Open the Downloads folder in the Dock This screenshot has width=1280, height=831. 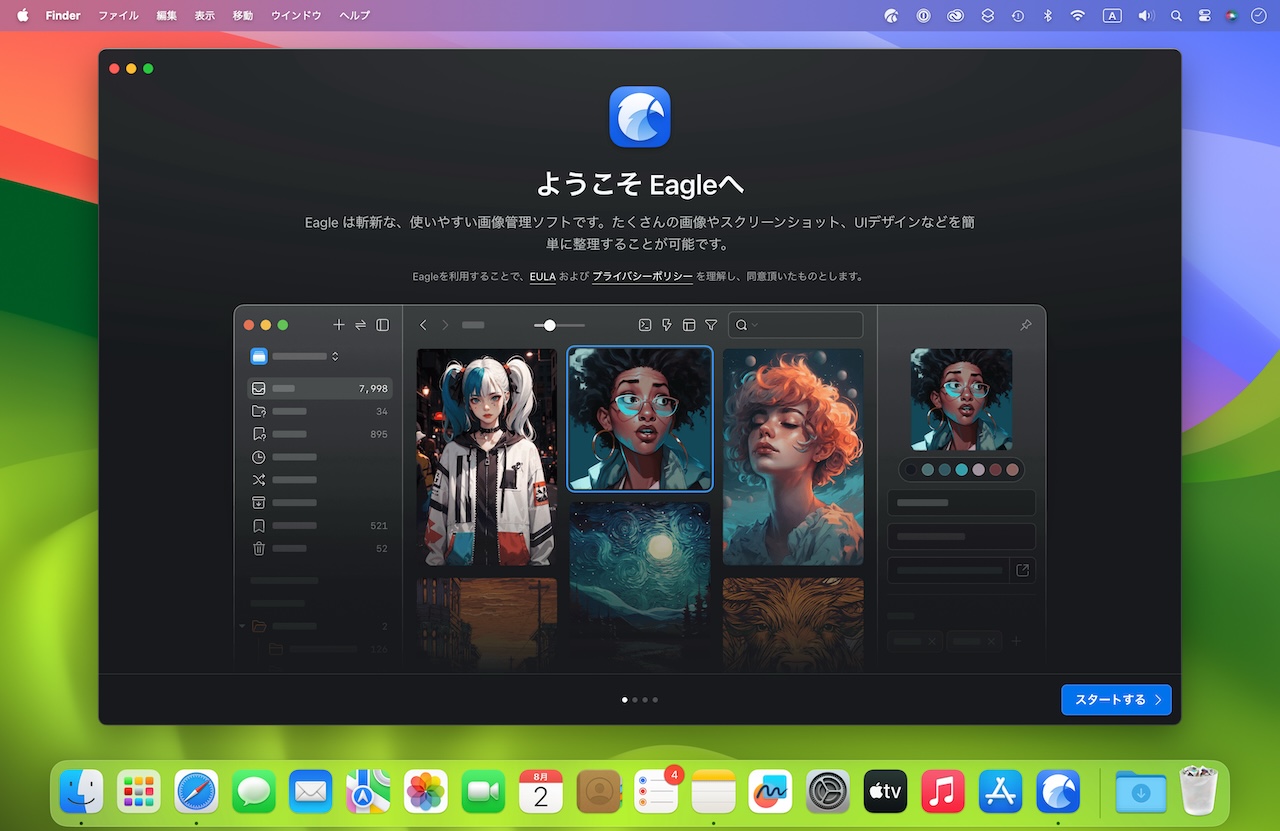tap(1141, 792)
